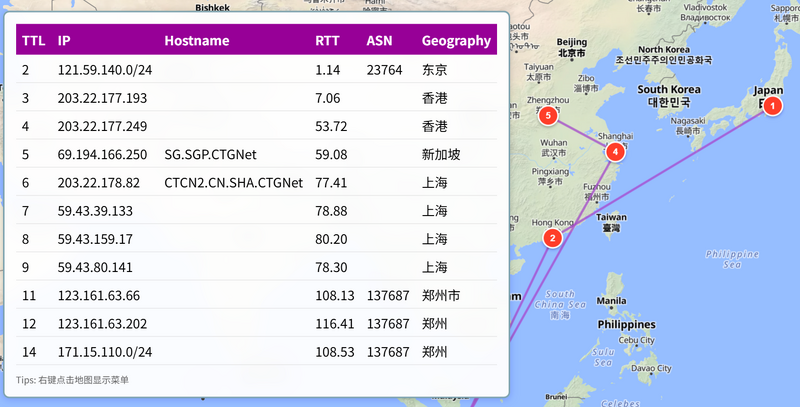Click the IP column header
800x407 pixels.
64,40
